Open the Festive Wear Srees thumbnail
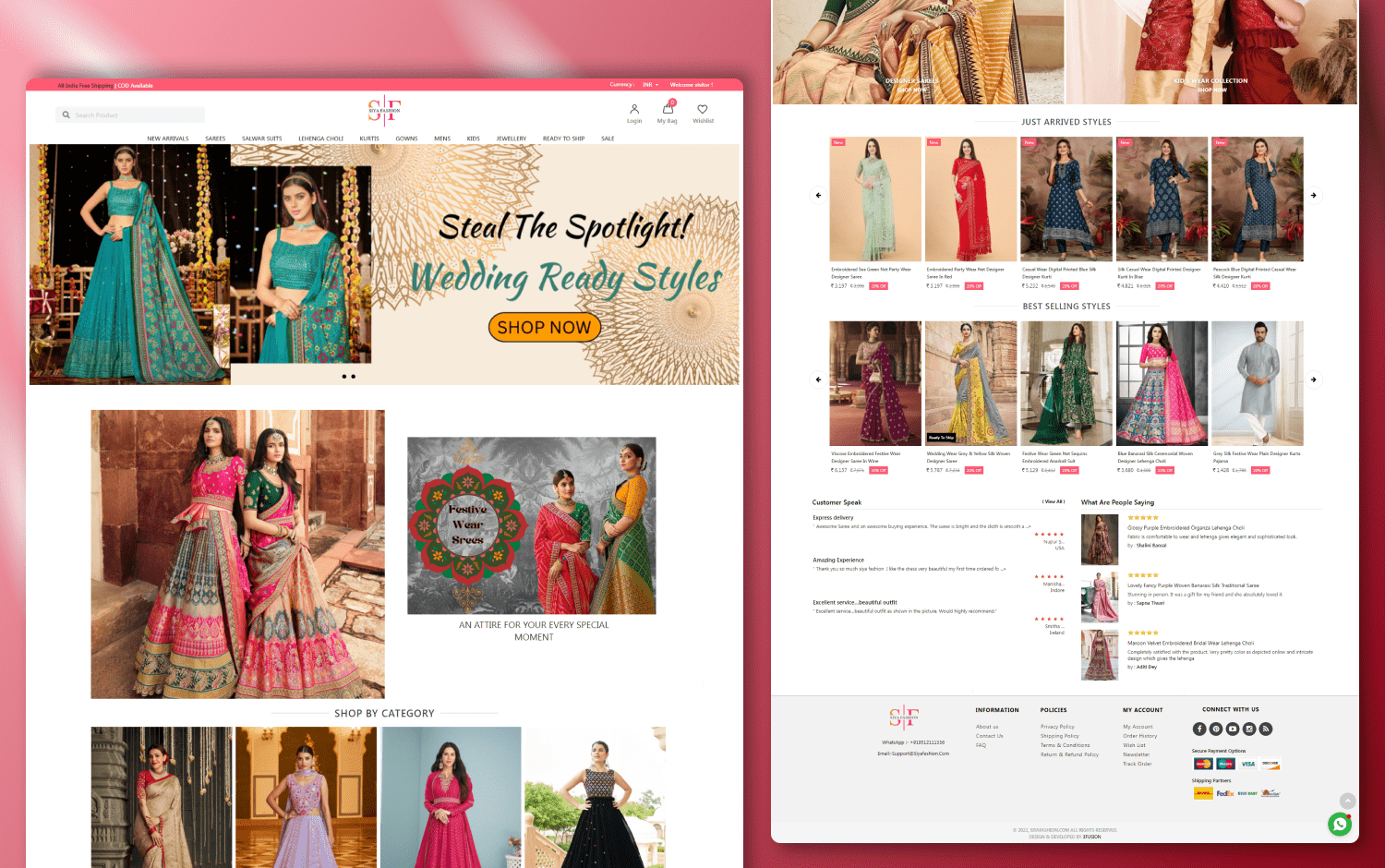 (532, 525)
